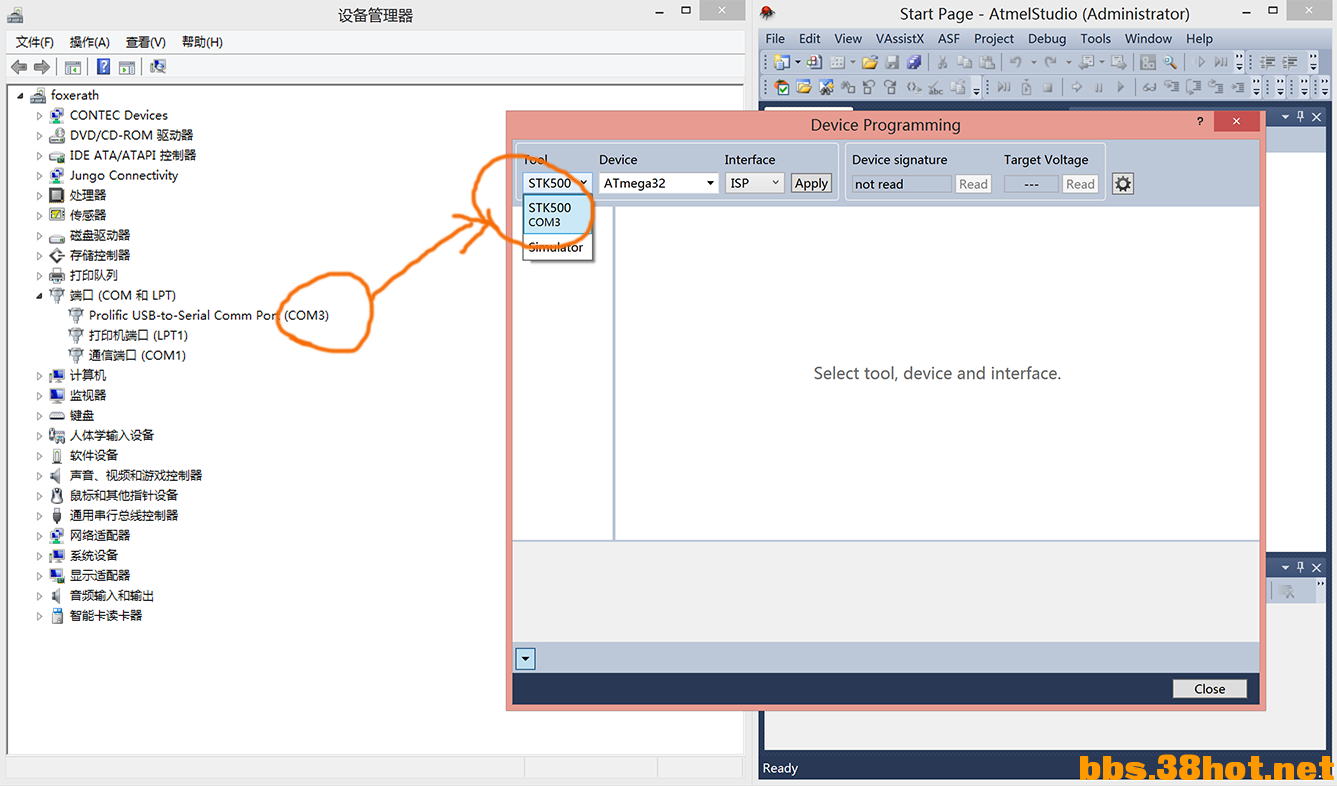The image size is (1337, 786).
Task: Select the DVD/CD-ROM 驱动器 tree item
Action: pyautogui.click(x=131, y=135)
